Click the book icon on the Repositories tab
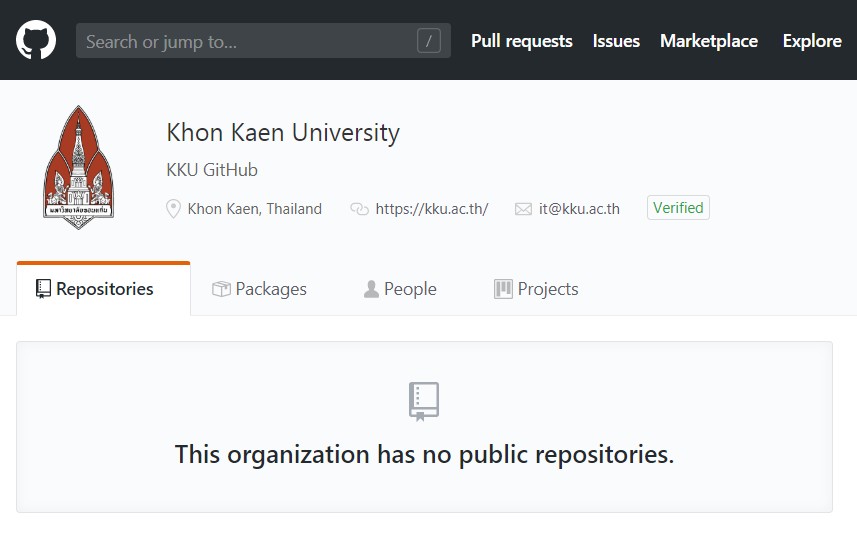 point(43,289)
